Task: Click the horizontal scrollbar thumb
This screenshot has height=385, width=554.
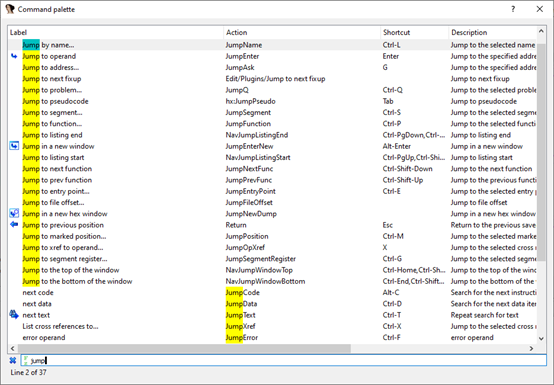Action: (183, 348)
